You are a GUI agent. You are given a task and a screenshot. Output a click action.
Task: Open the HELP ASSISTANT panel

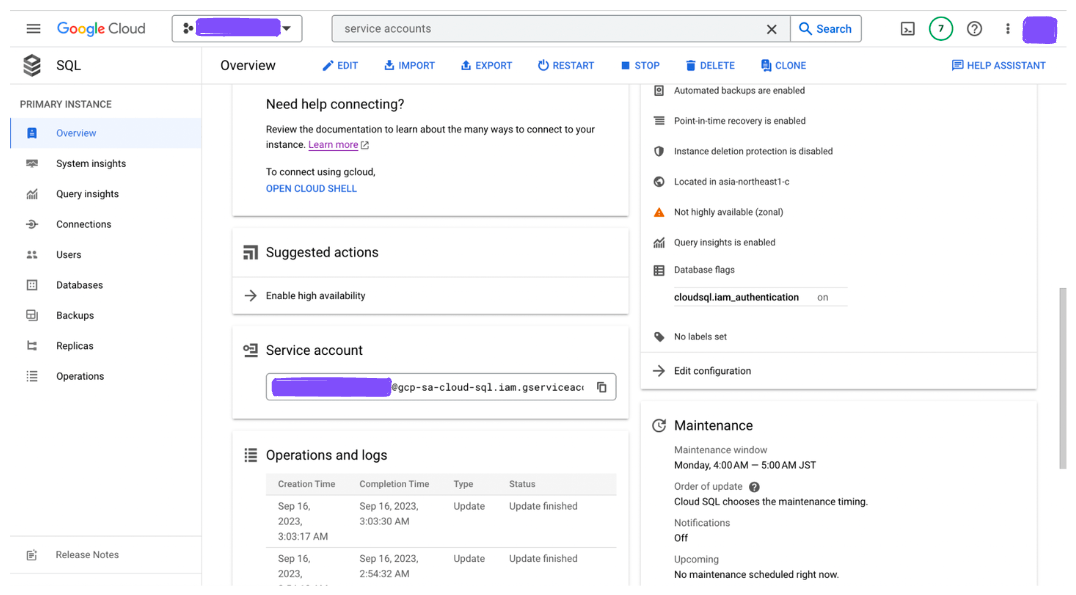tap(998, 66)
